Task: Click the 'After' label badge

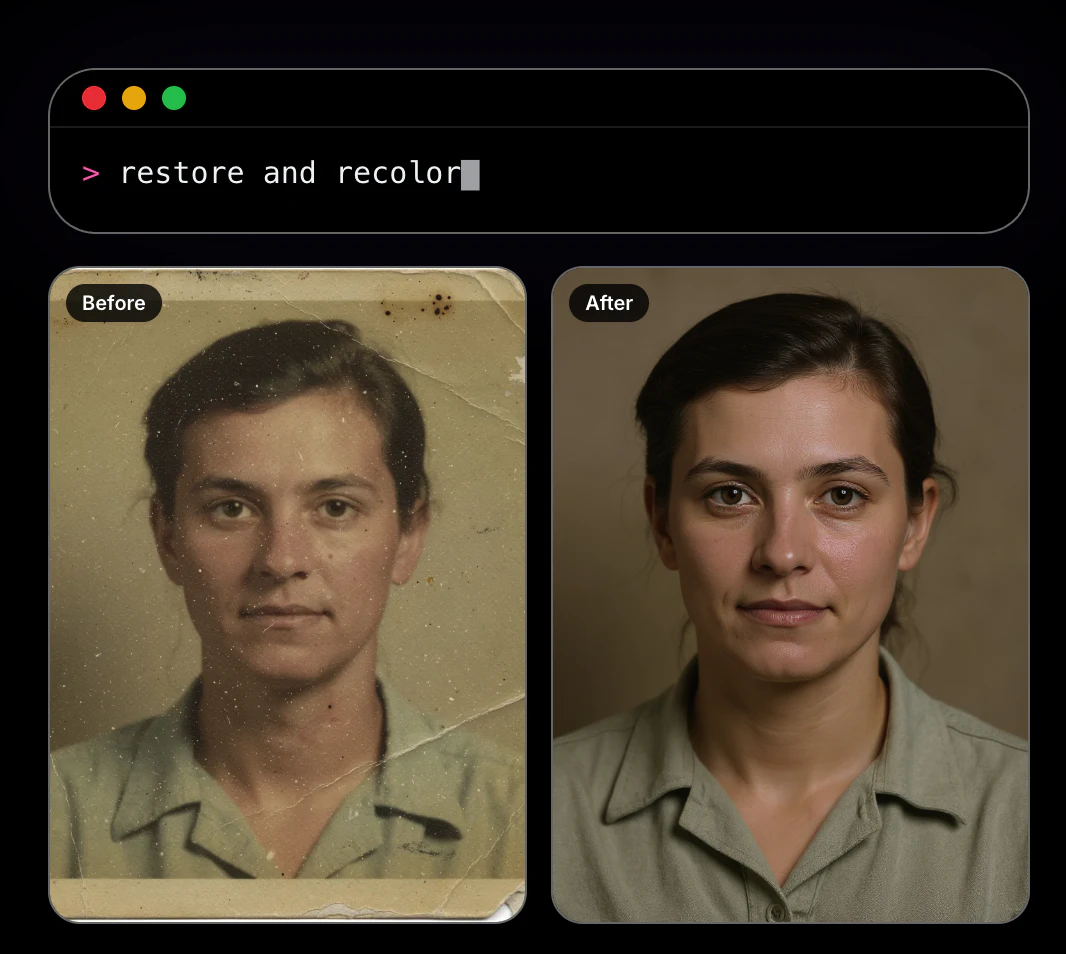Action: tap(608, 303)
